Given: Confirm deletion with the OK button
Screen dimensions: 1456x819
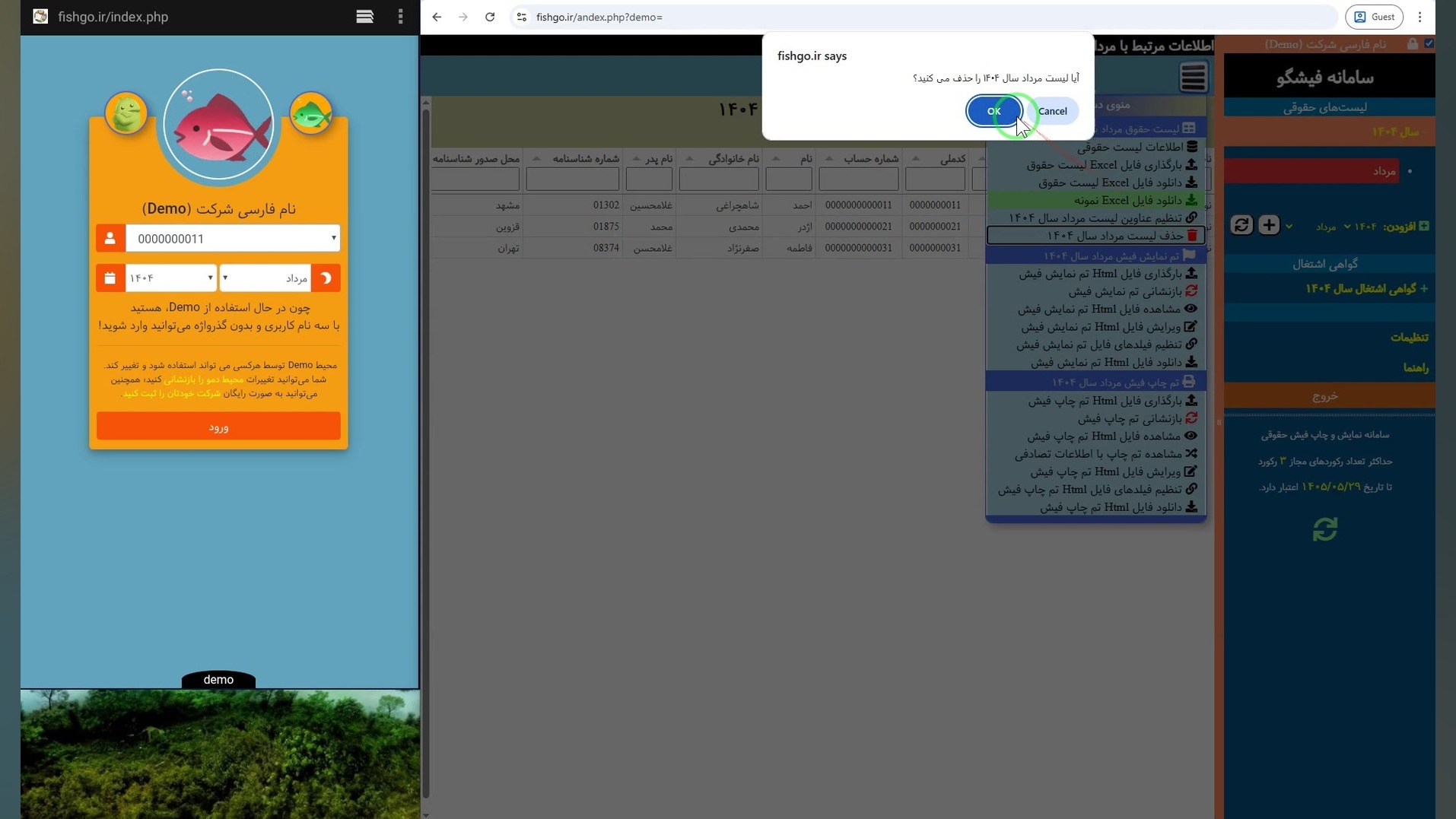Looking at the screenshot, I should click(x=993, y=111).
